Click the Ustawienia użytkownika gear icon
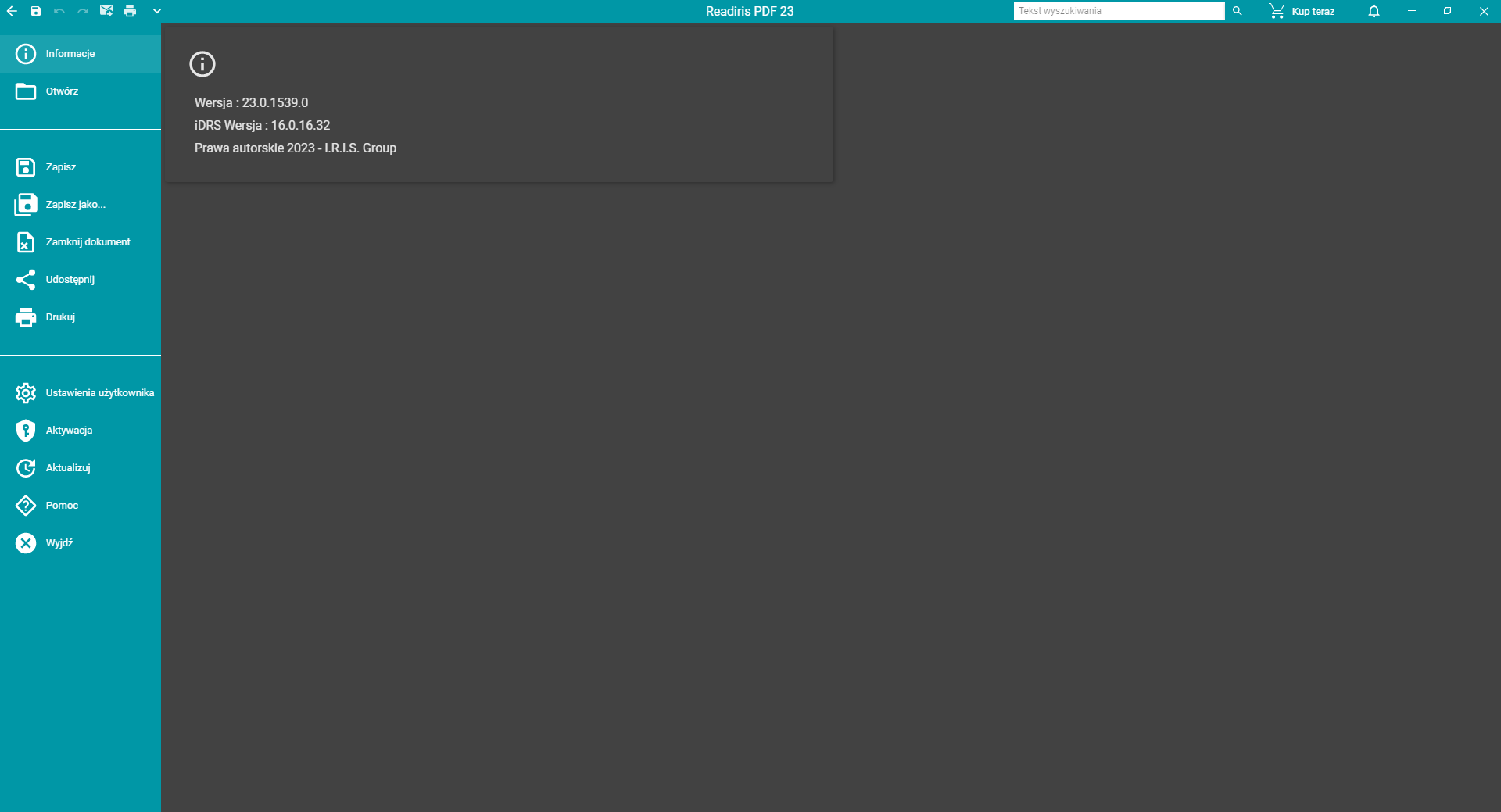 coord(26,393)
